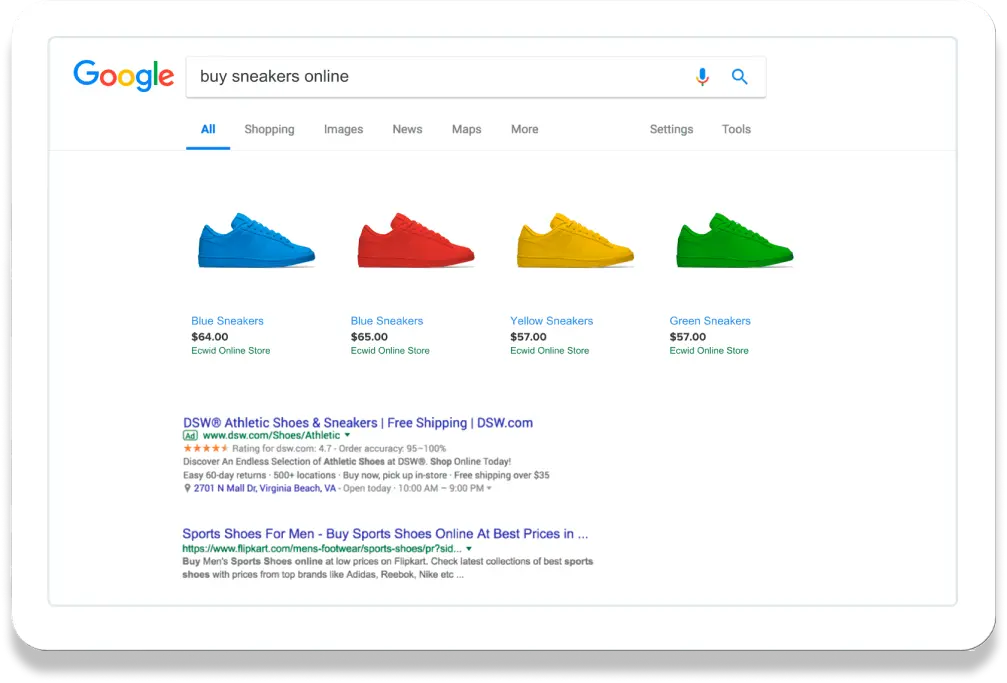1007x683 pixels.
Task: Open the DSW Athletic Shoes & Sneakers ad headline
Action: click(x=358, y=423)
